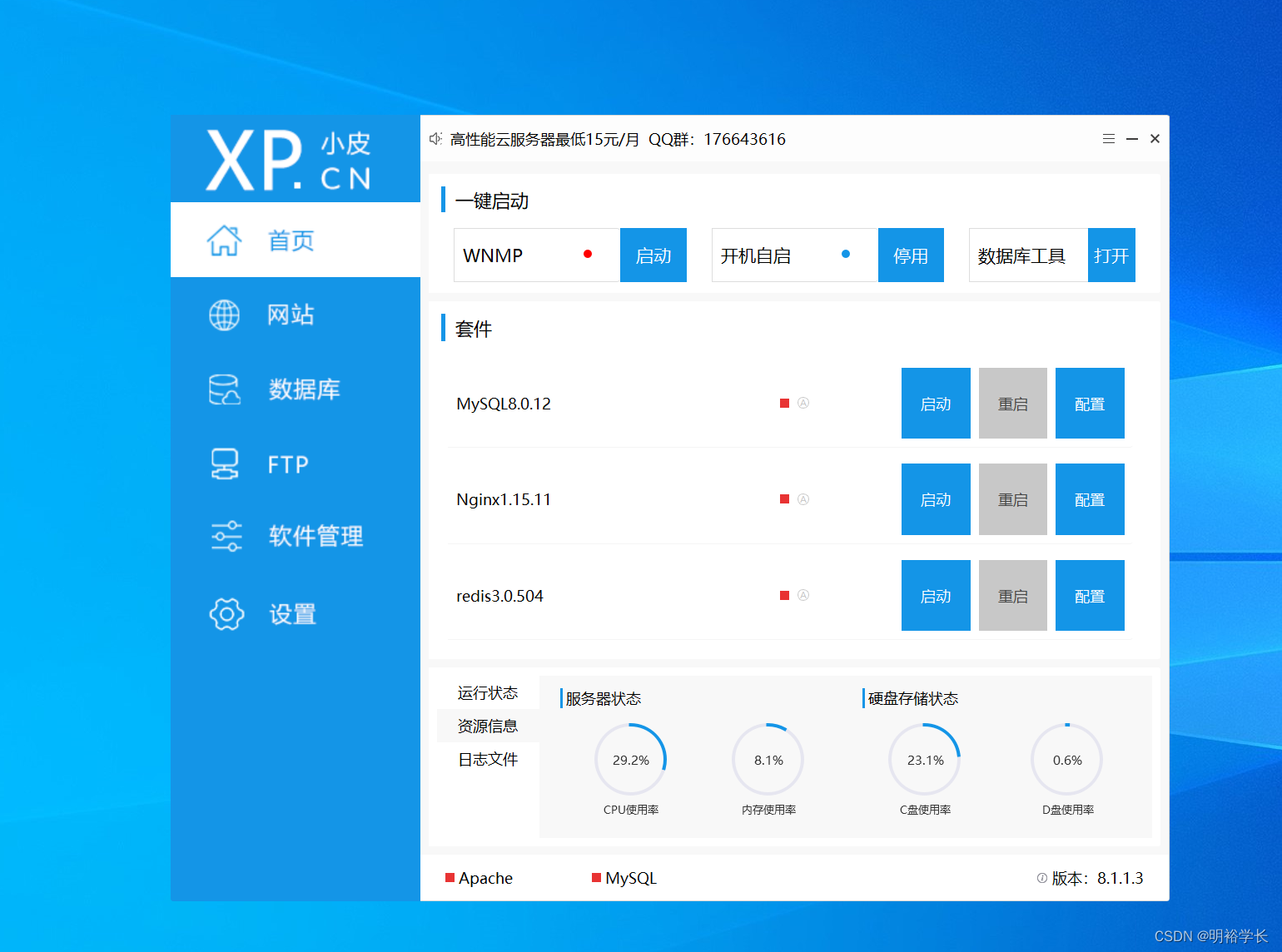Screen dimensions: 1282x952
Task: Click the blue 开机自启 status dot
Action: pos(846,254)
